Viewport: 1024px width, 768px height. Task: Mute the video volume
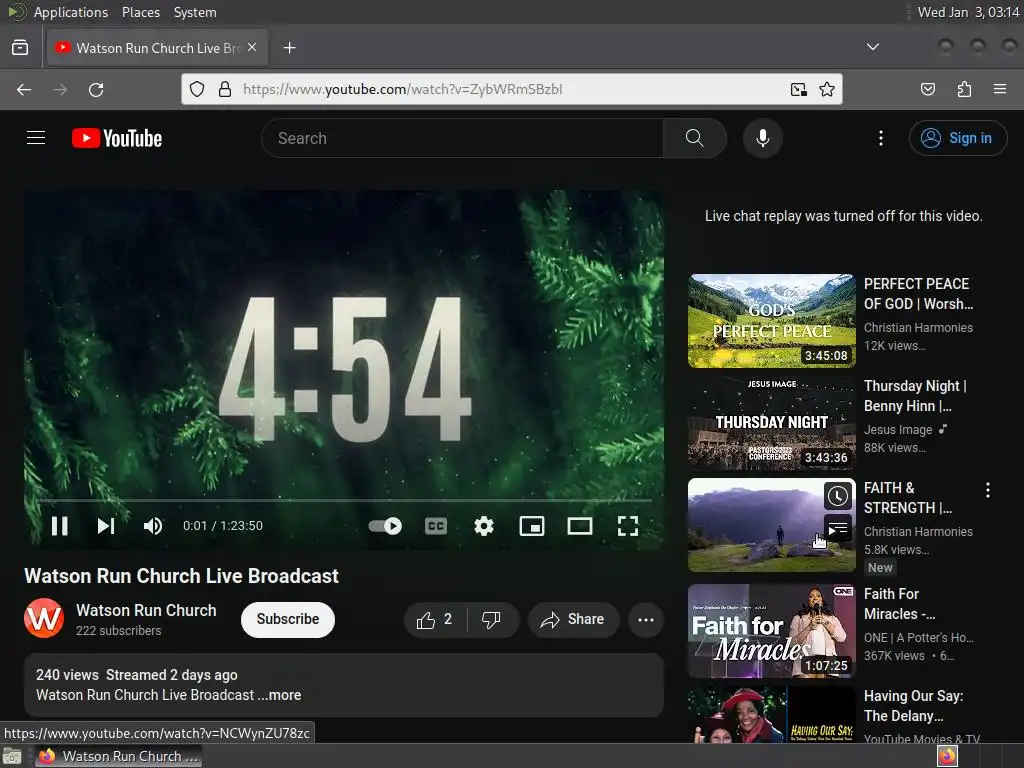153,526
